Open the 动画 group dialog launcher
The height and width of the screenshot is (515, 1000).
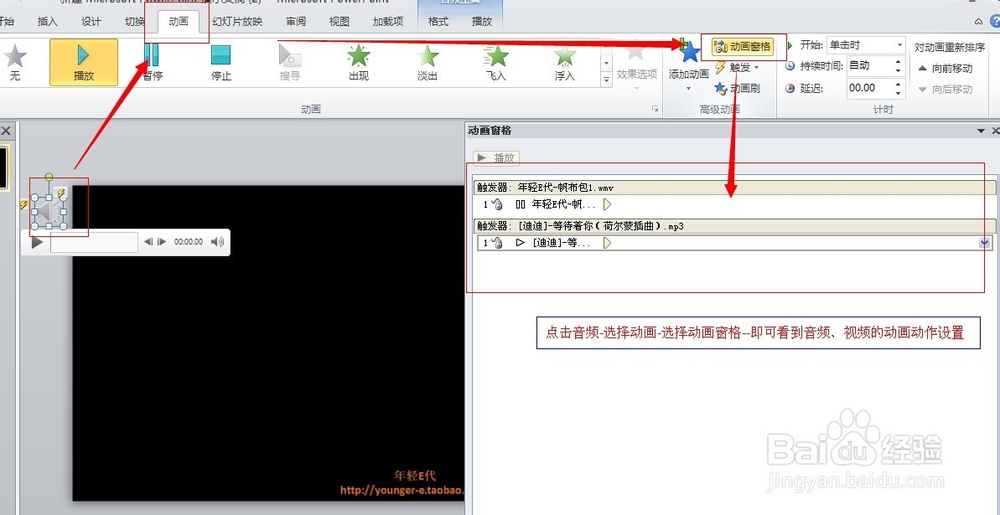[655, 110]
